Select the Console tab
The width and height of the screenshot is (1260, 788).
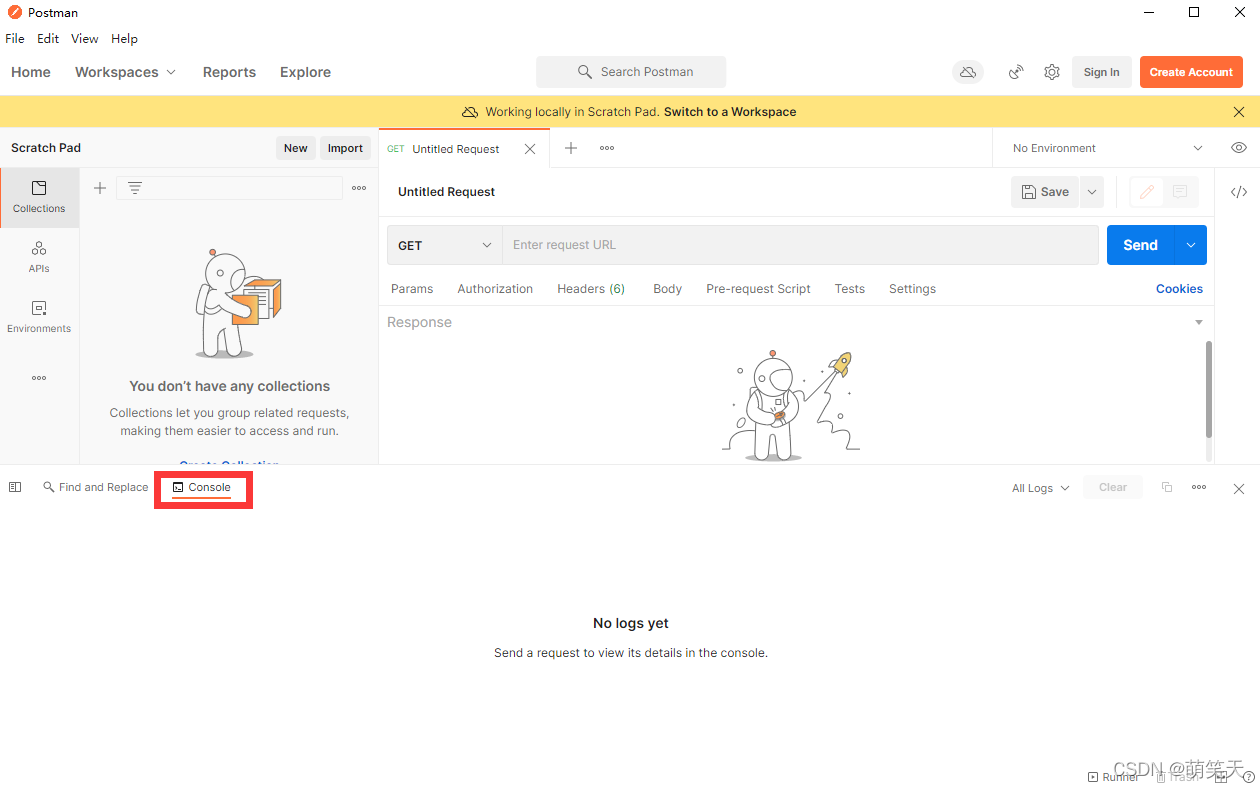pos(202,487)
